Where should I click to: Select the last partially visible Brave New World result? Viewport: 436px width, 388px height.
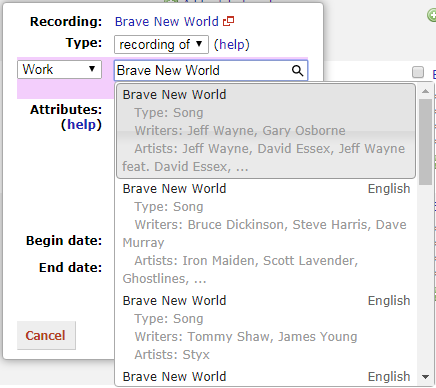coord(266,377)
